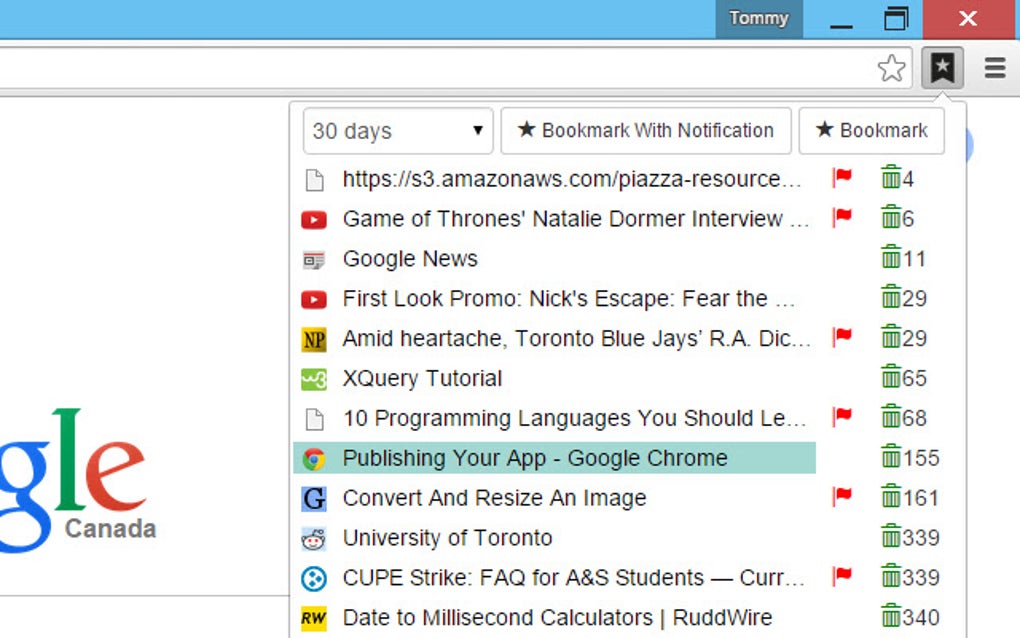Click the Chrome favicon beside Publishing Your App
The height and width of the screenshot is (638, 1020).
314,457
